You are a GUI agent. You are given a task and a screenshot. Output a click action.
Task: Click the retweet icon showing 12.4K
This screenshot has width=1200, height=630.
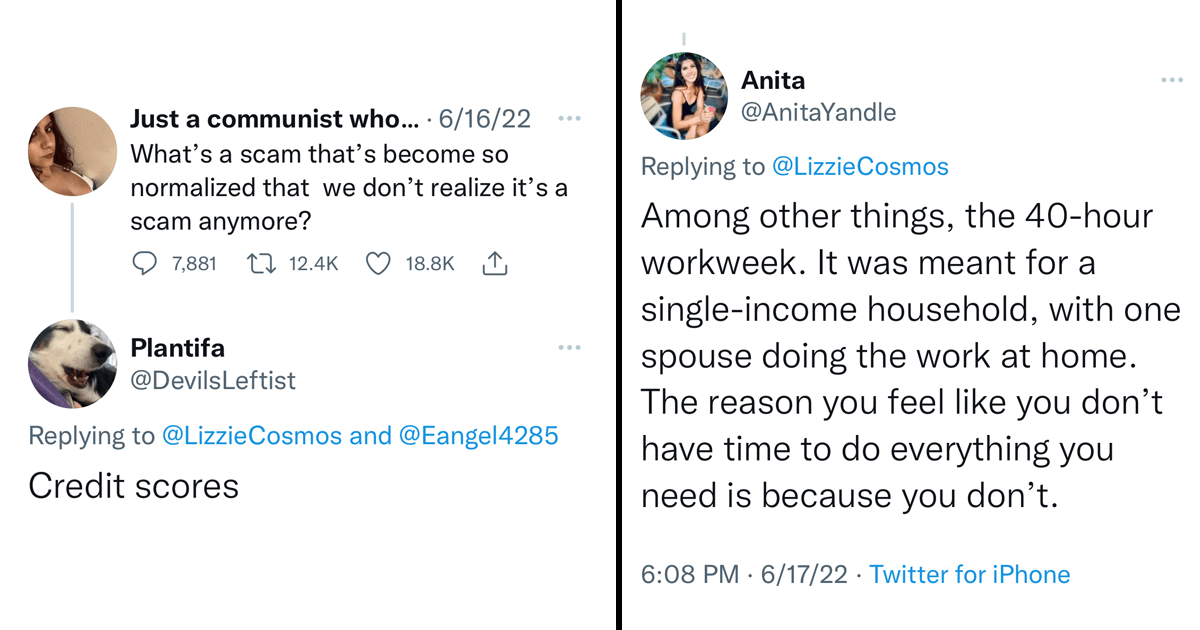pos(261,264)
